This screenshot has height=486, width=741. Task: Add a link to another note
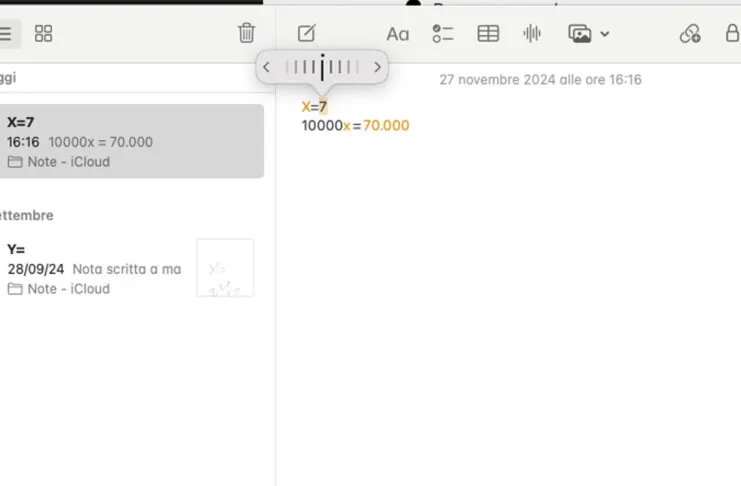click(x=690, y=34)
